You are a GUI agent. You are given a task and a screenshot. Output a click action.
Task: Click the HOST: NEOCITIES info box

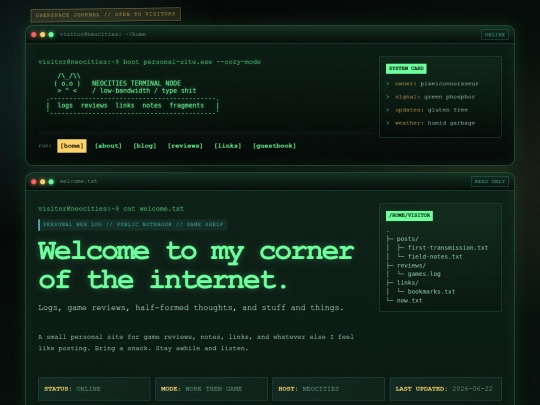[x=328, y=389]
